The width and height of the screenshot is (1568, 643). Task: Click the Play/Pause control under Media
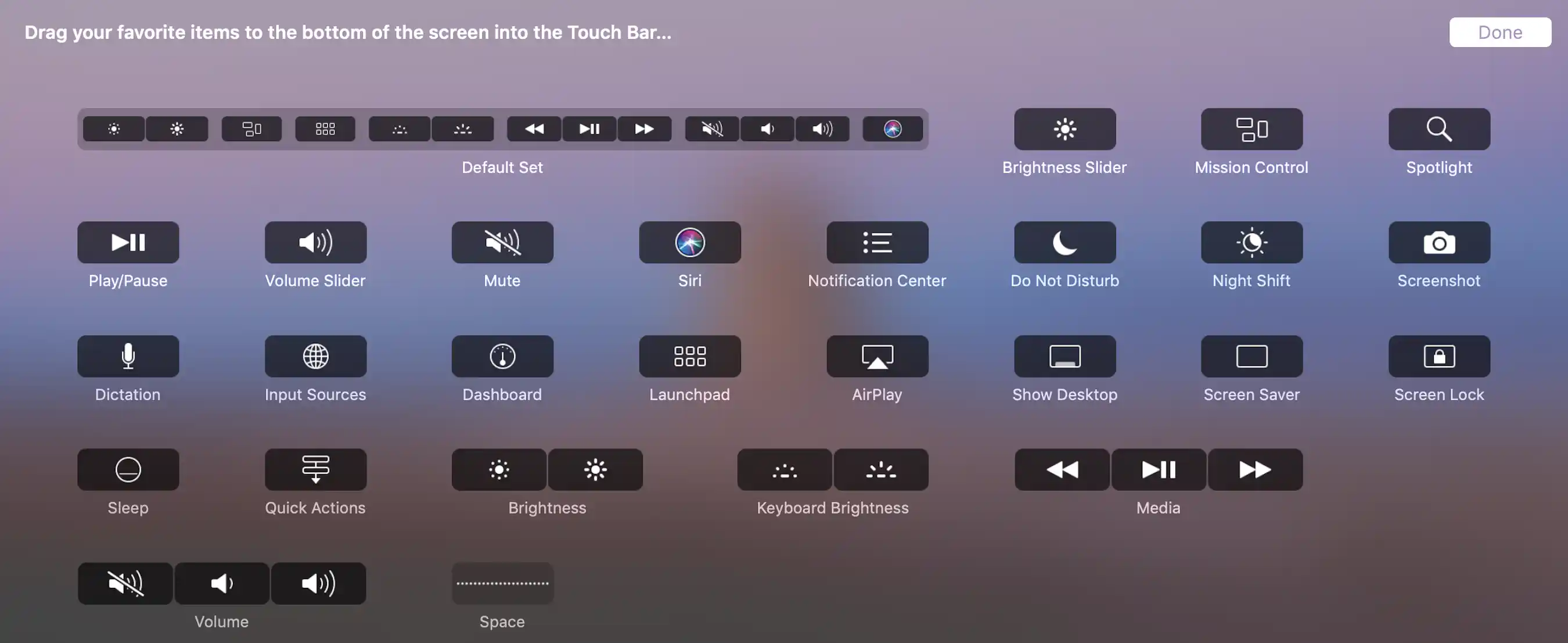coord(1157,469)
